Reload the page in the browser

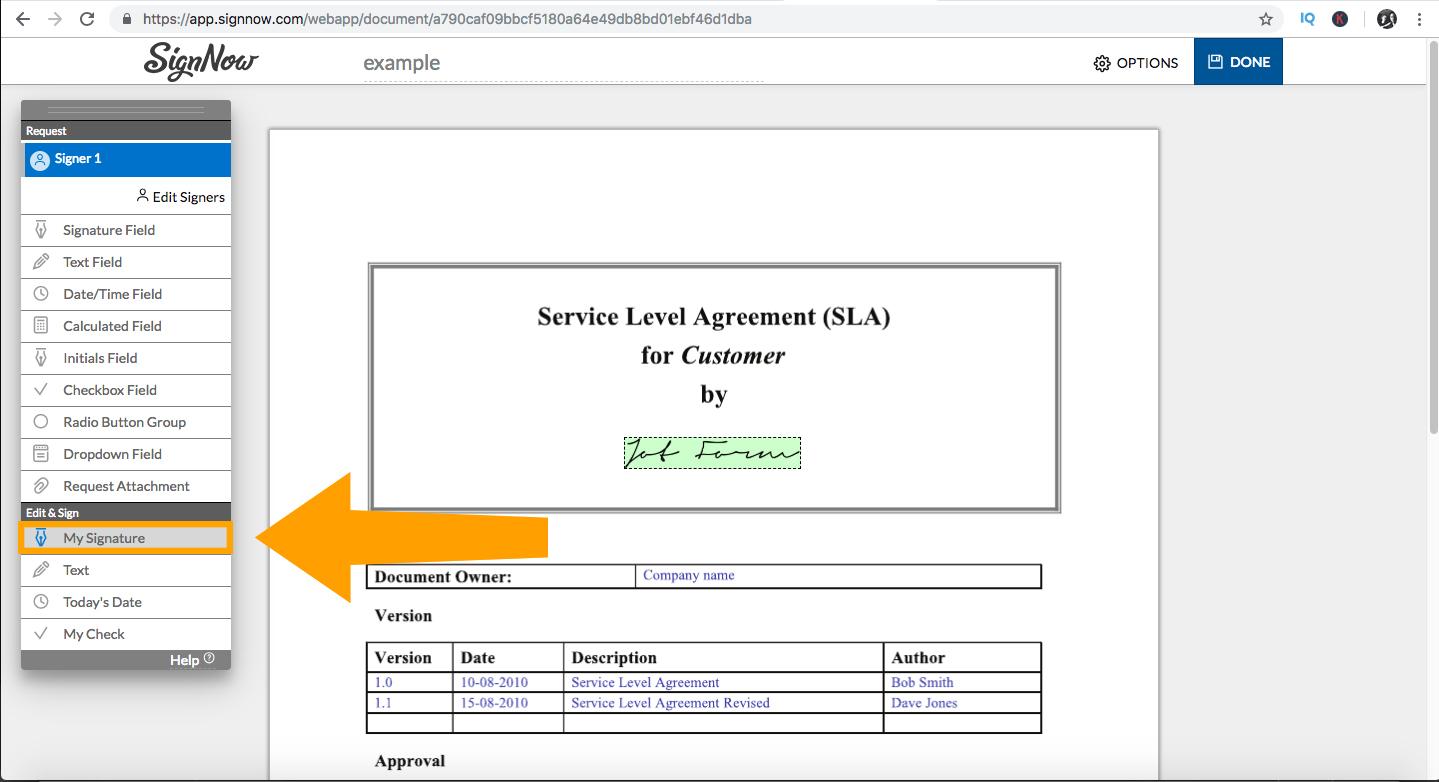click(x=87, y=19)
